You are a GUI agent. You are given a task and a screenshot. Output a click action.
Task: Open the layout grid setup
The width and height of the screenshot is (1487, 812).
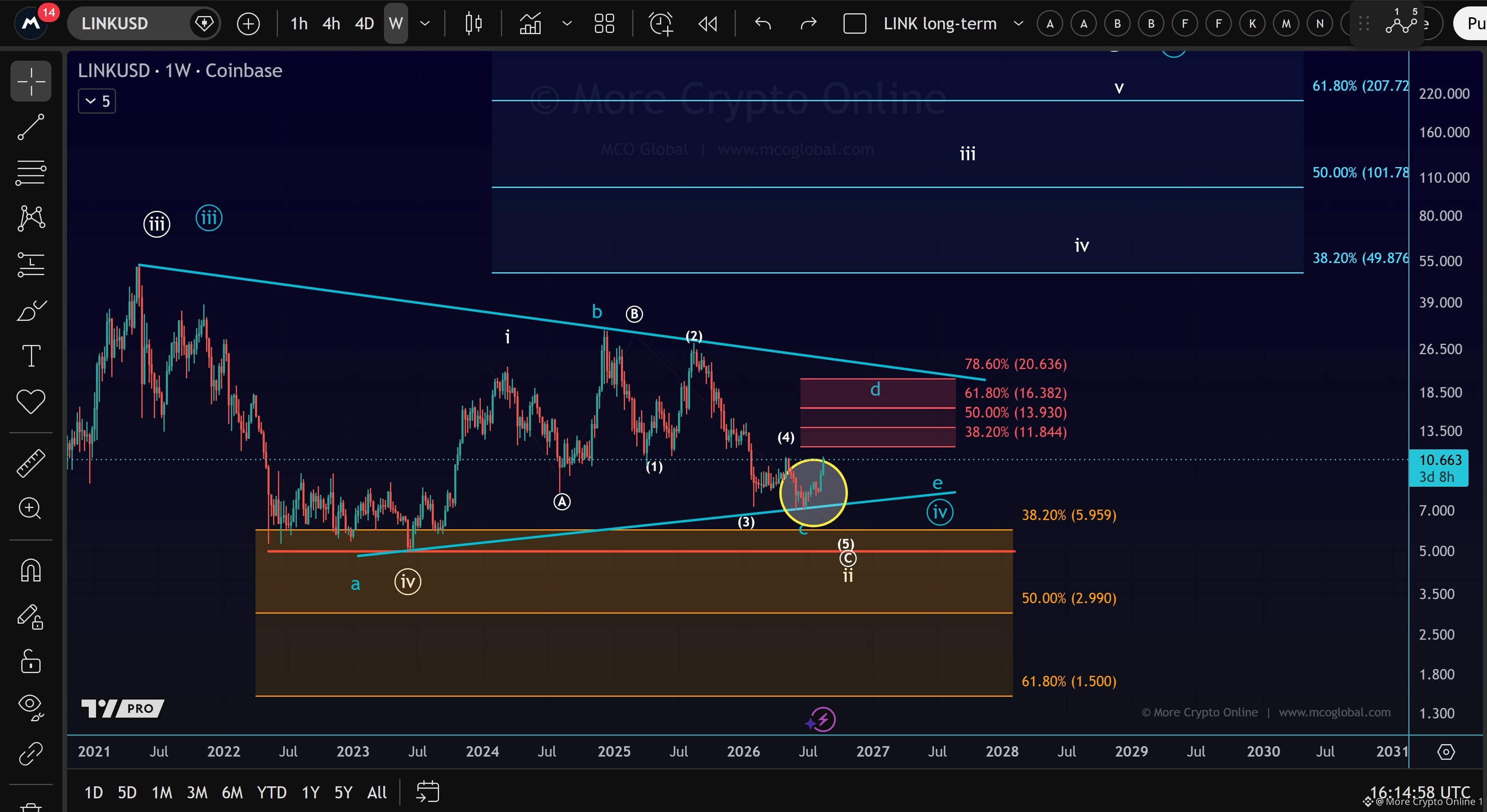click(605, 24)
